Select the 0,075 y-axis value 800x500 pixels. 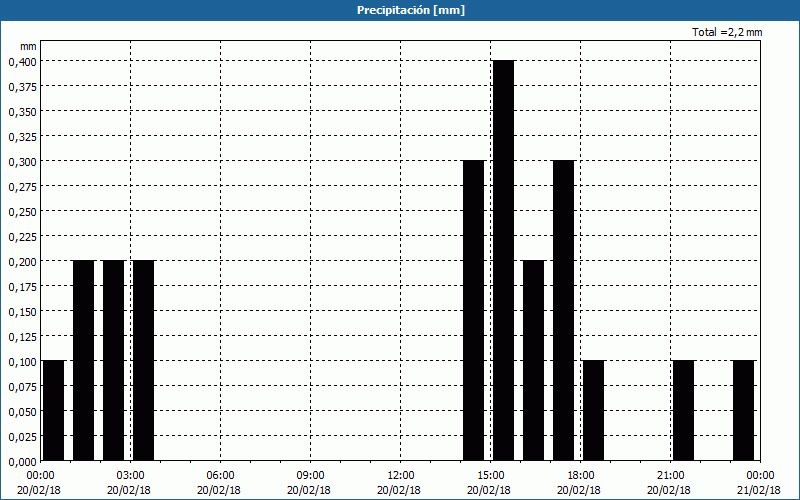22,387
